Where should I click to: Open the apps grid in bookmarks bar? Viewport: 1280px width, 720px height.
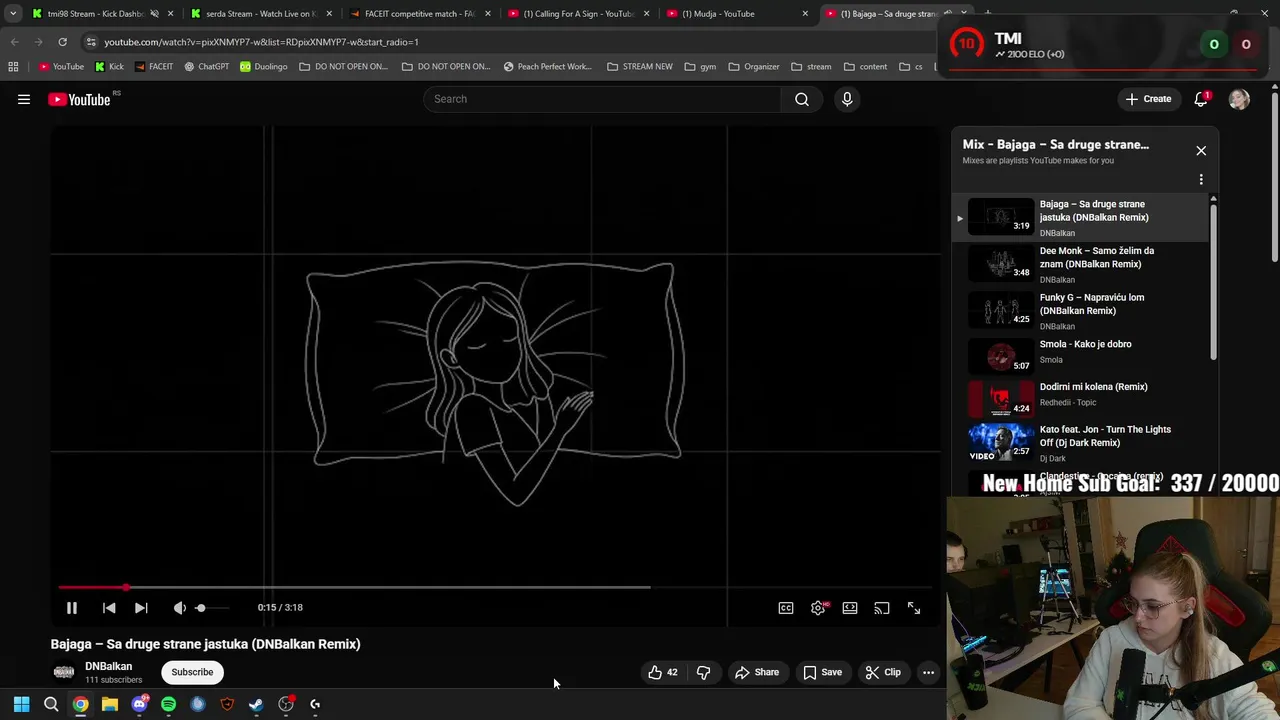tap(13, 67)
